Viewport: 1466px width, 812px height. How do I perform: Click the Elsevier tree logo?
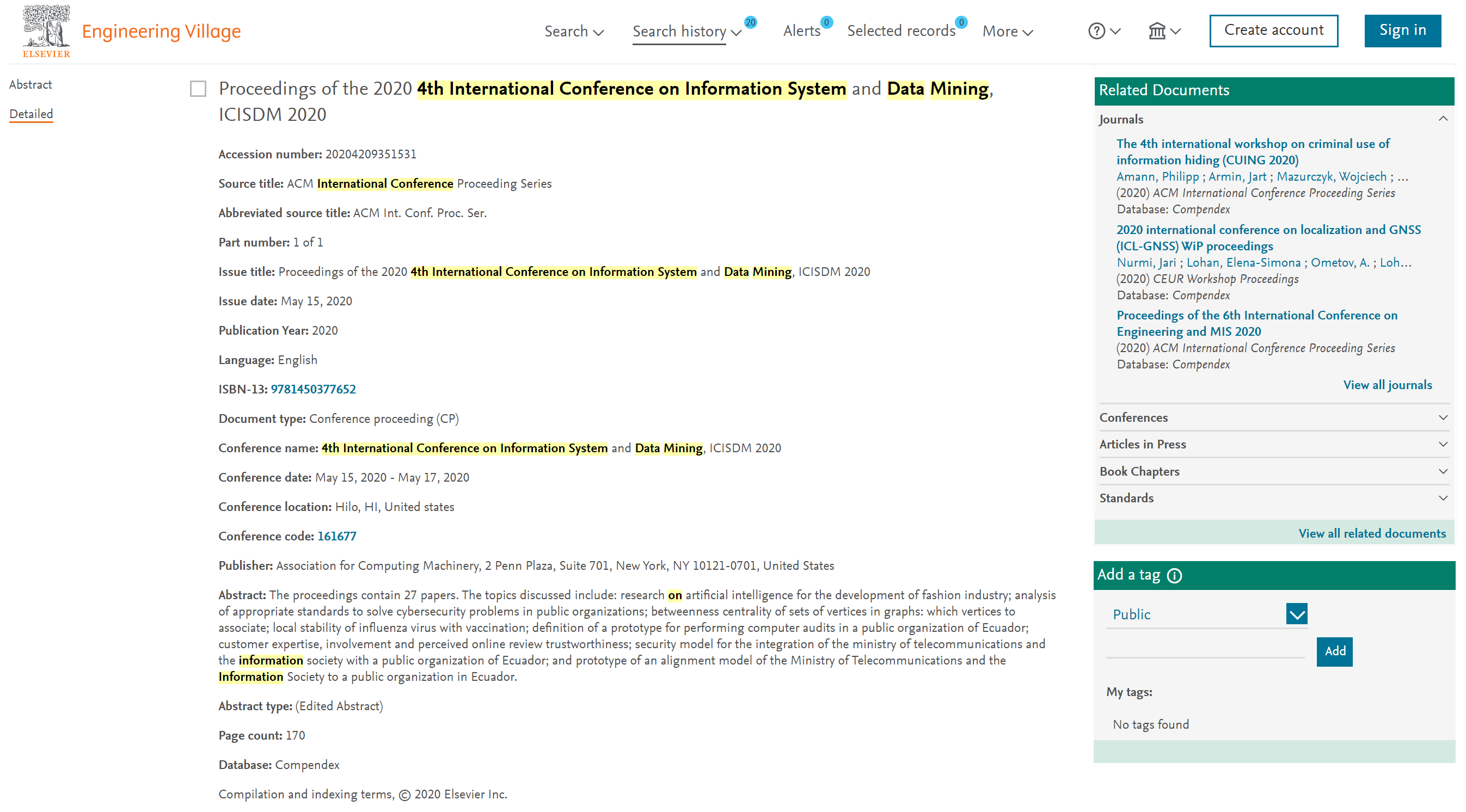46,30
